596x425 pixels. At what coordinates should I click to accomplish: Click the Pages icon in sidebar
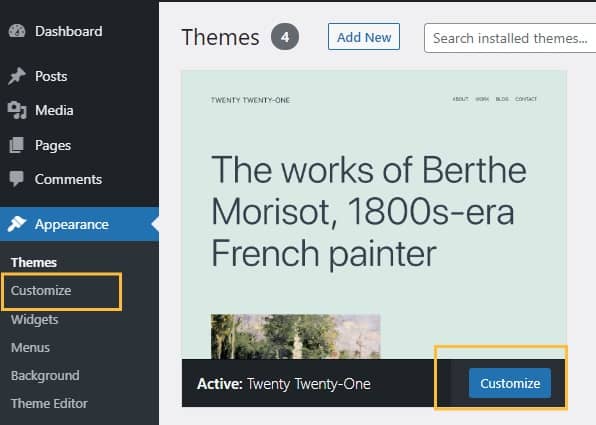[16, 145]
